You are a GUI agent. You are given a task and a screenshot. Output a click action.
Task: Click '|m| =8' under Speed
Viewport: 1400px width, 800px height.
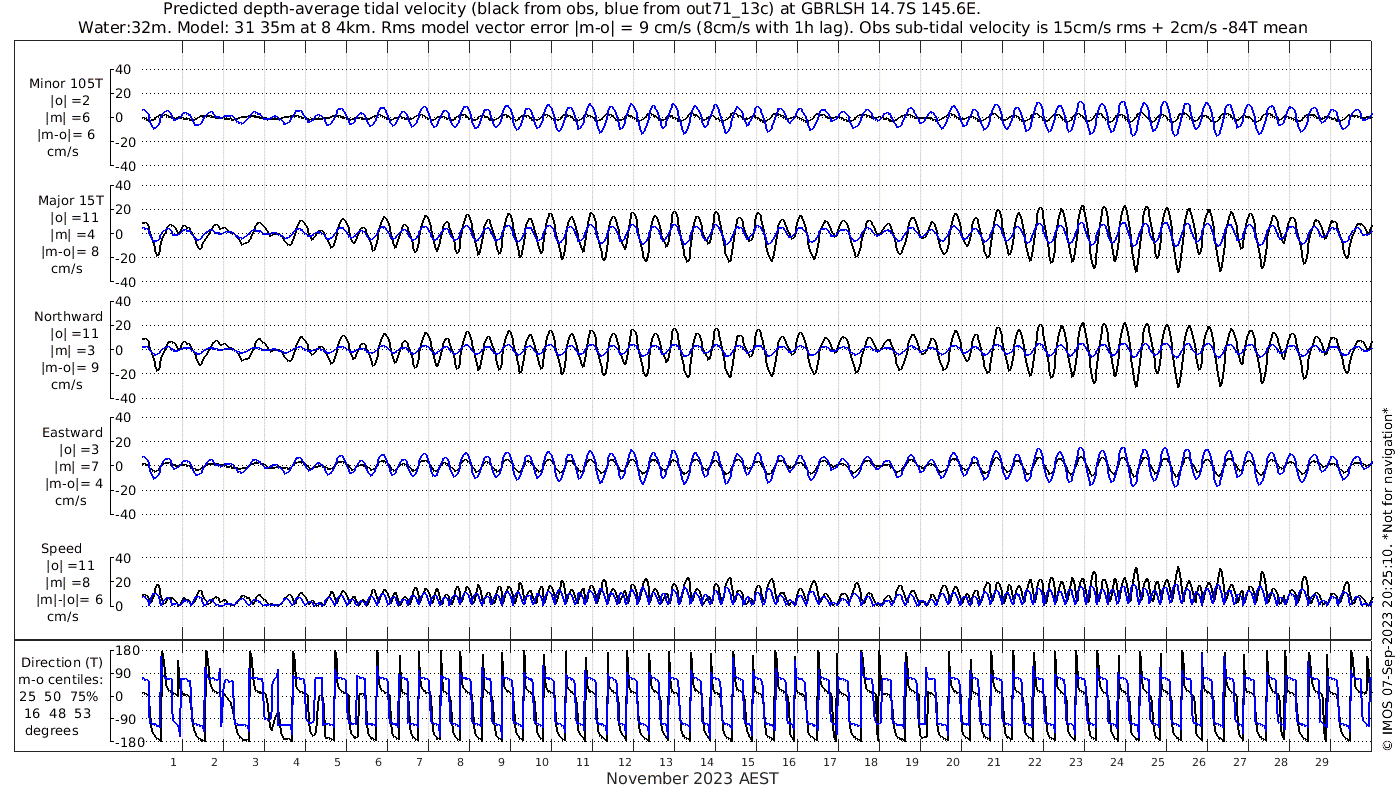69,582
